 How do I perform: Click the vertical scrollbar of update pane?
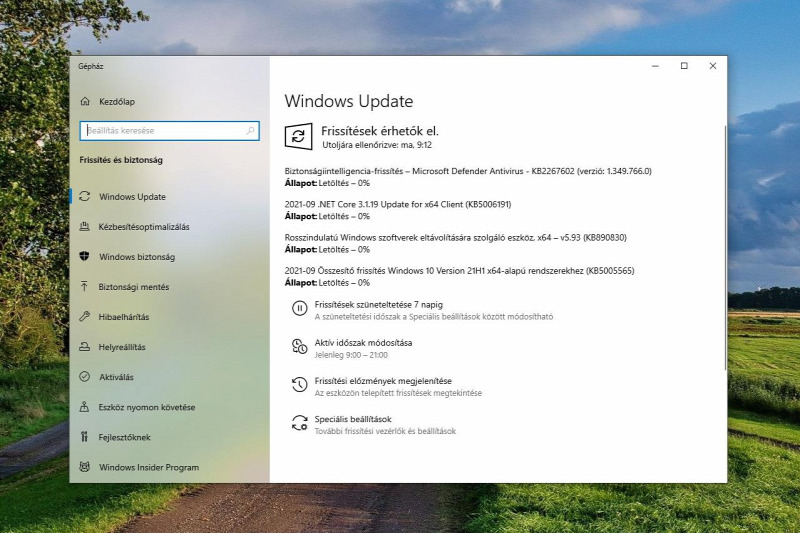[725, 247]
